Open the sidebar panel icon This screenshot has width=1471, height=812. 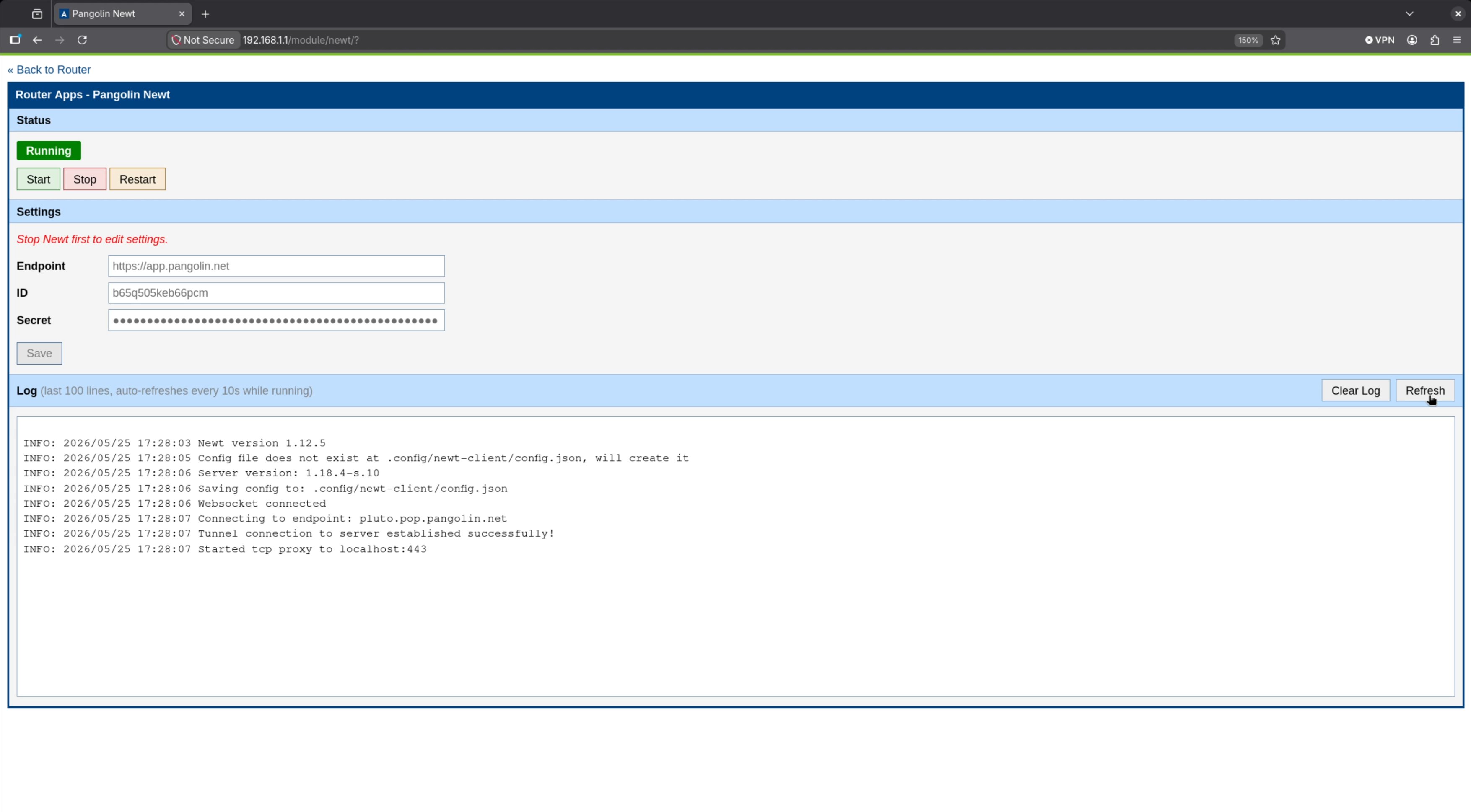point(15,40)
